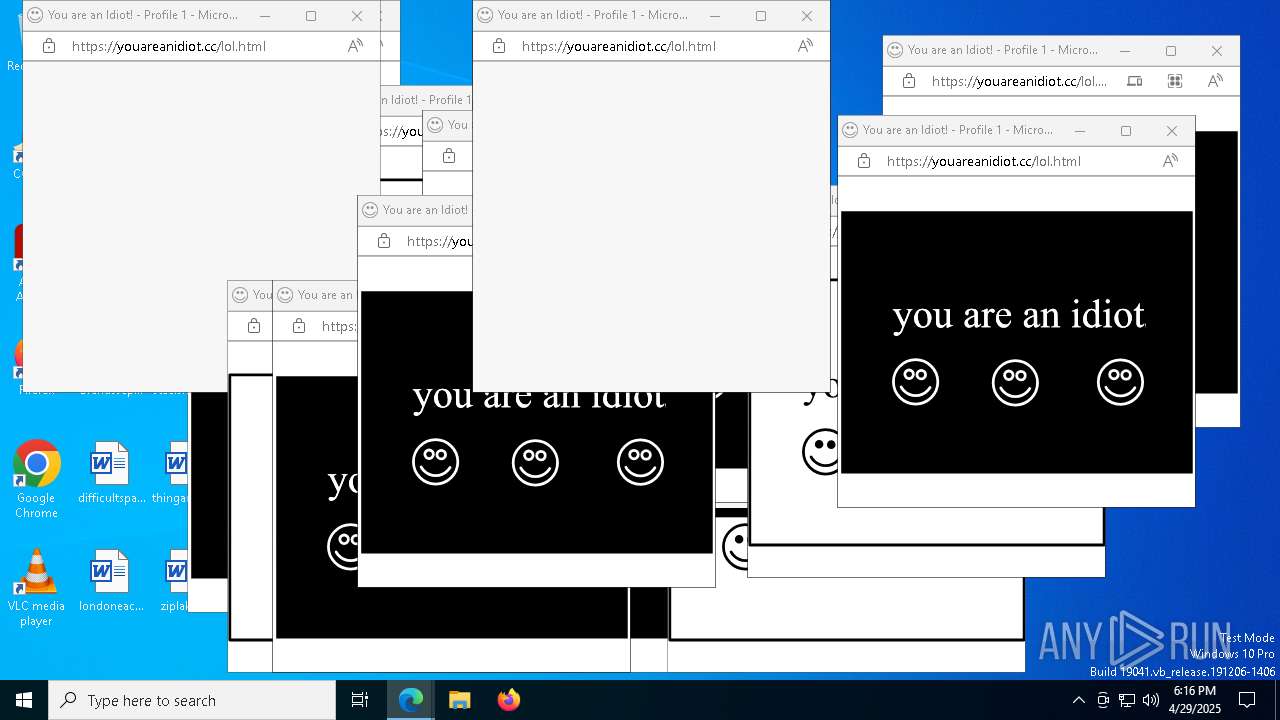
Task: Open File Explorer from the taskbar
Action: 459,700
